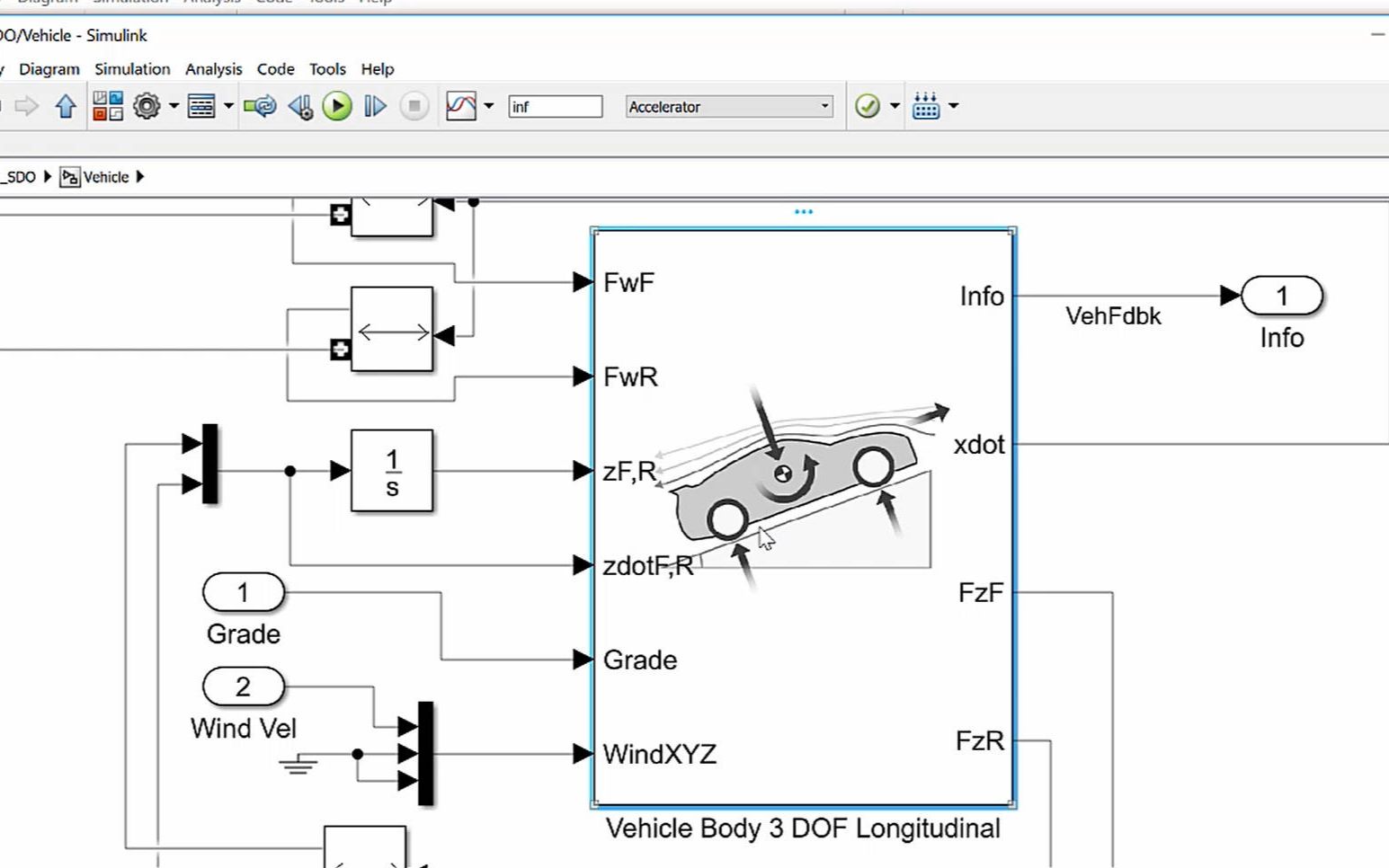Viewport: 1389px width, 868px height.
Task: Run the simulation with the green play button
Action: [337, 107]
